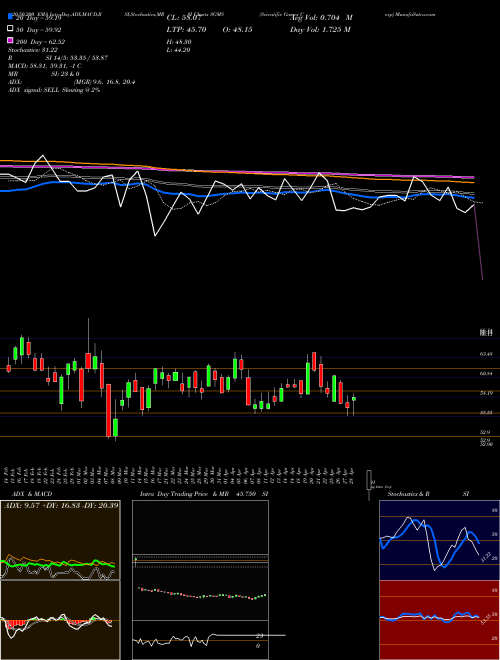The image size is (500, 660).
Task: Click the 60.84 price axis label
Action: click(486, 373)
